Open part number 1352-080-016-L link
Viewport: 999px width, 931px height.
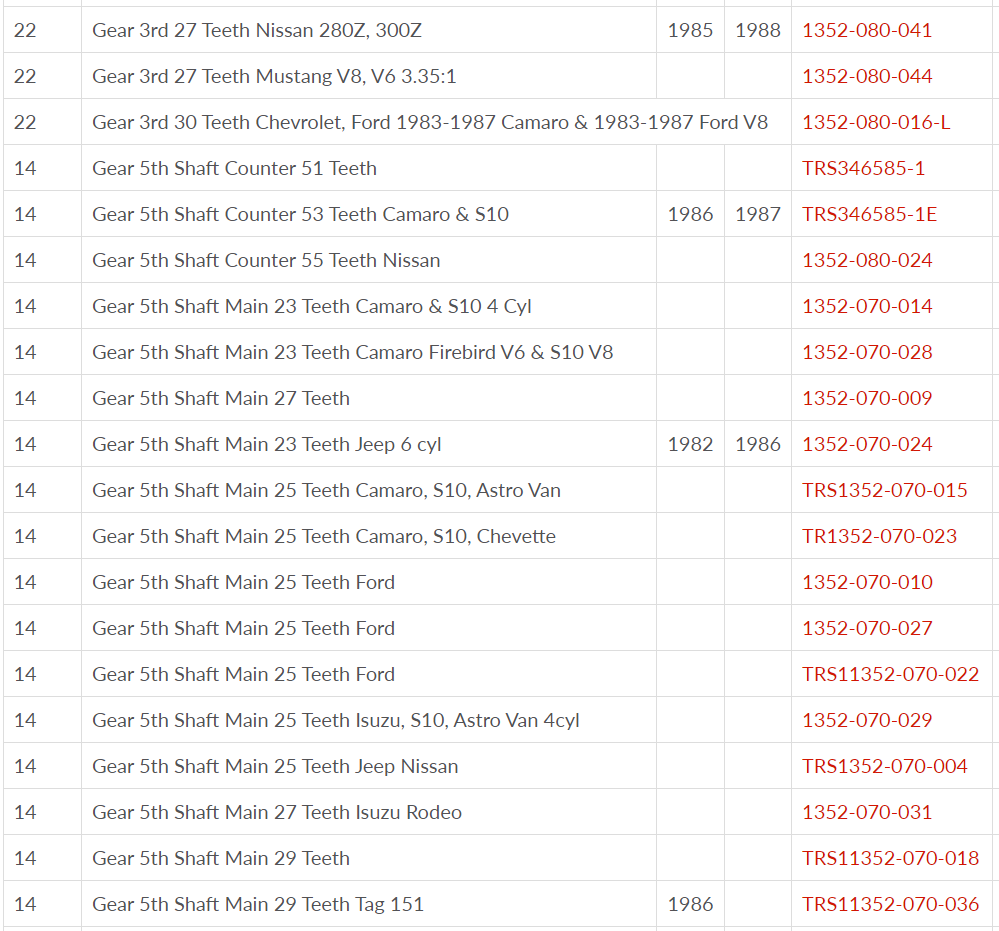[876, 122]
